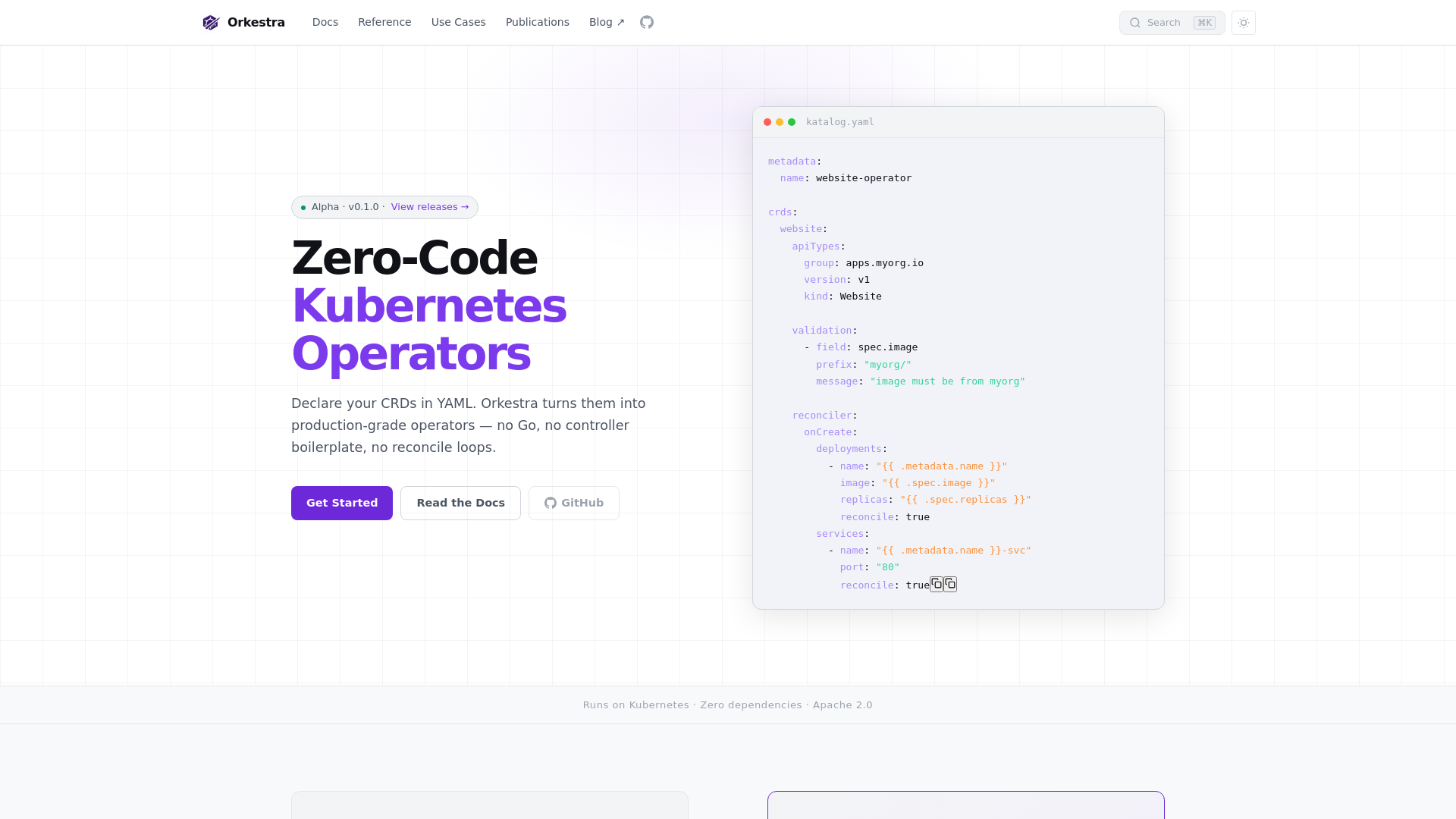1456x819 pixels.
Task: Click Read the Docs button
Action: pos(460,503)
